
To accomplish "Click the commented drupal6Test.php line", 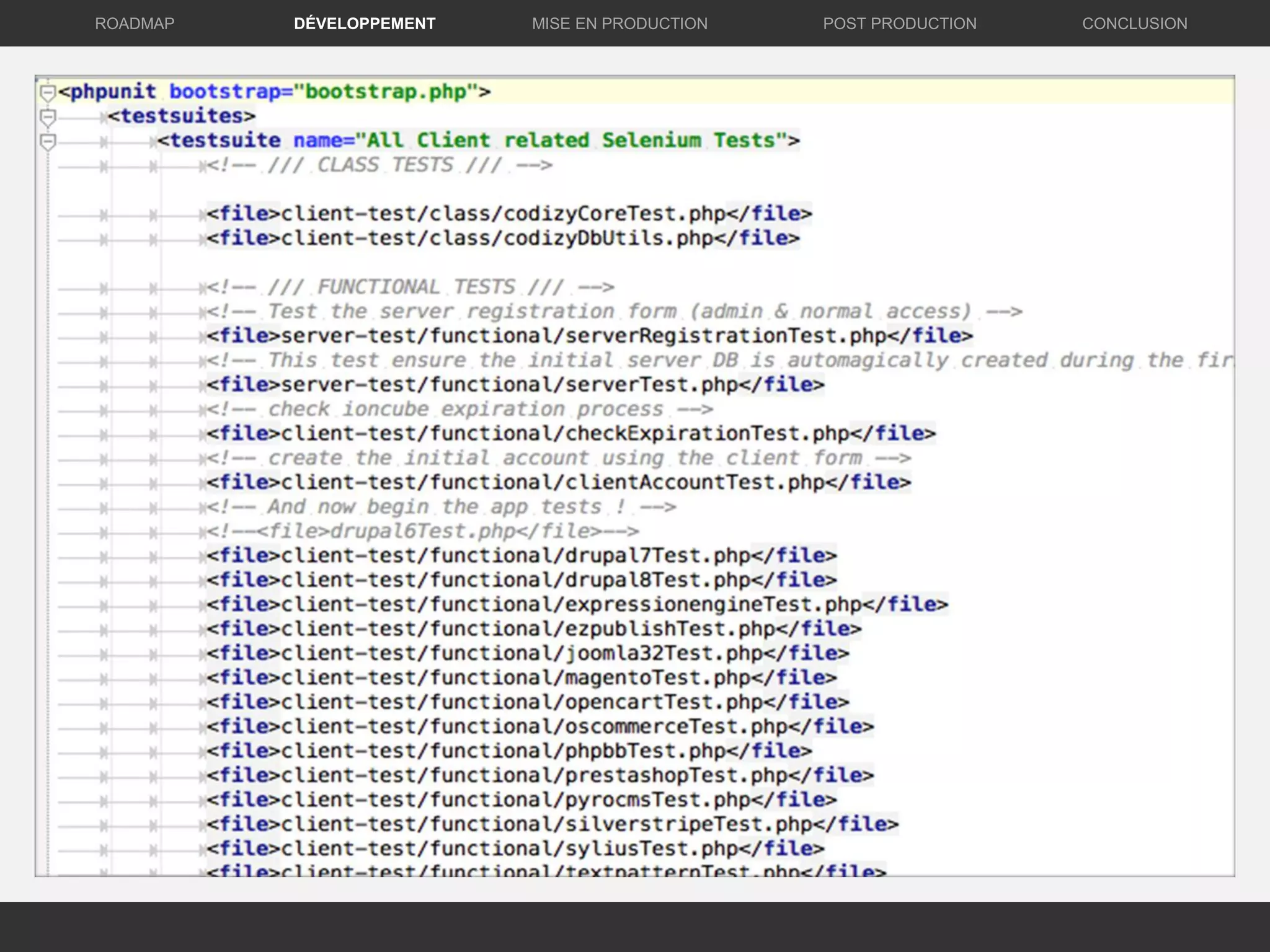I will [x=422, y=531].
